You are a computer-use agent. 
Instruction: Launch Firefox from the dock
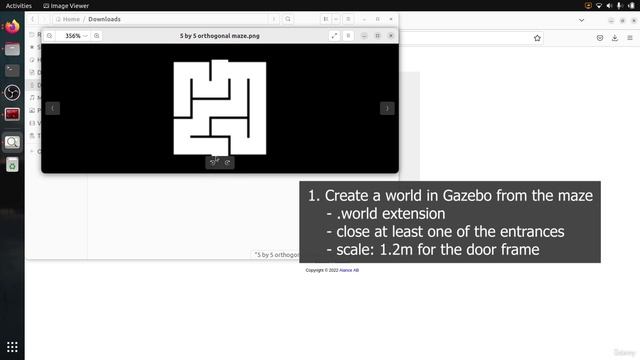coord(12,27)
